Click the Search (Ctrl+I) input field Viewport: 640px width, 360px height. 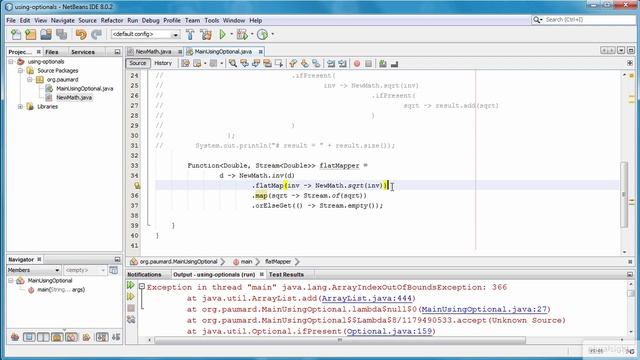point(589,20)
